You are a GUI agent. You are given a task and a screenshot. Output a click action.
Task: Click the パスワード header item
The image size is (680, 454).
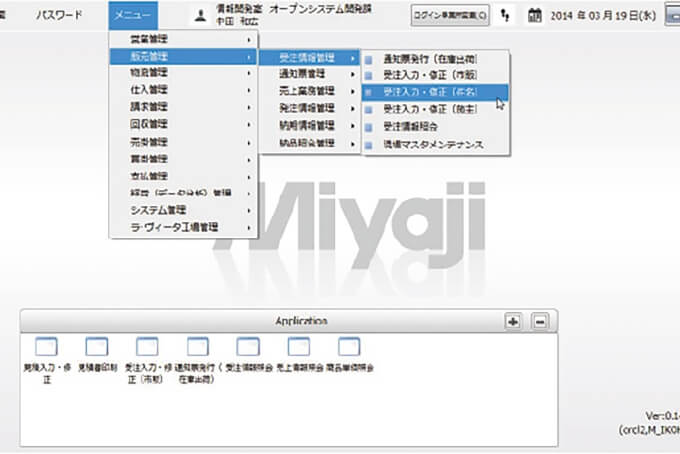click(59, 15)
